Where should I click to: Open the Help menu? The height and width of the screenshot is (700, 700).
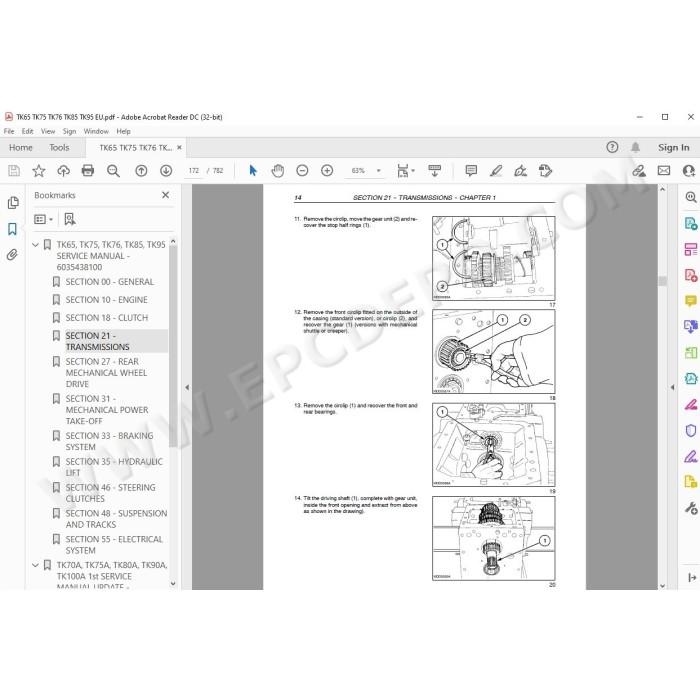123,131
